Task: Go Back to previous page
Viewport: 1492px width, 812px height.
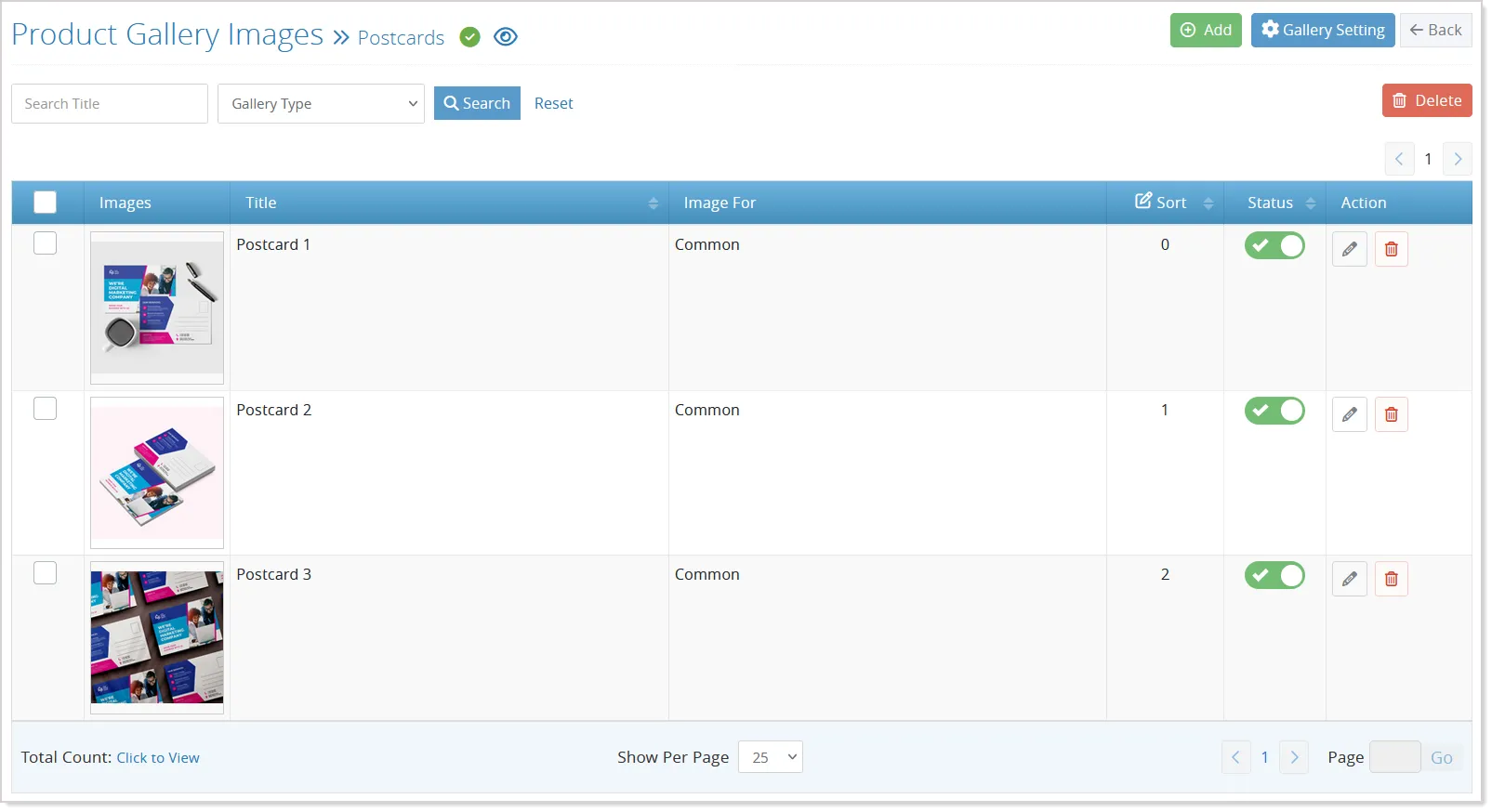Action: (x=1436, y=30)
